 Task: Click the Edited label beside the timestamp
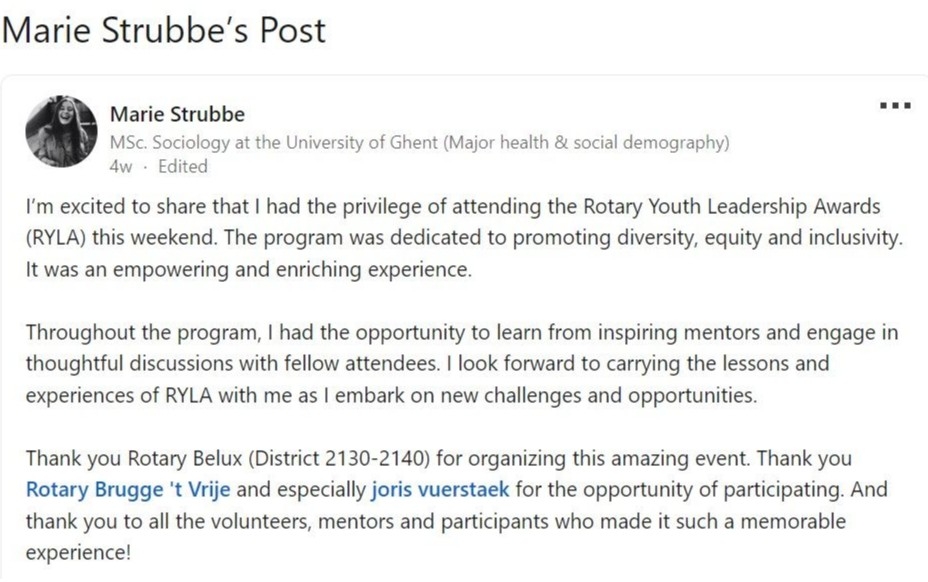(x=183, y=166)
